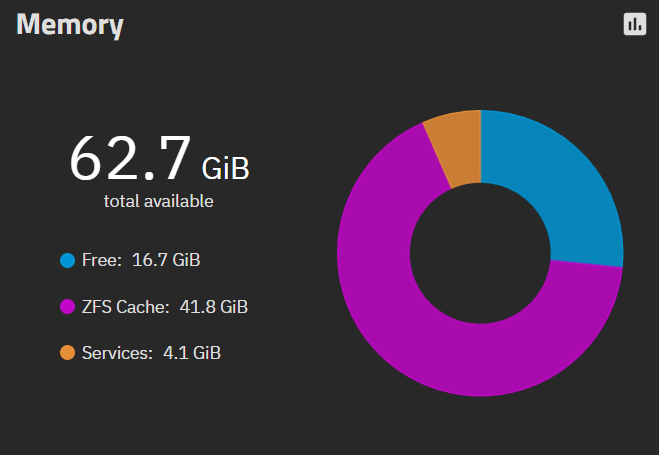Click the 4.1 GiB services value
This screenshot has height=455, width=659.
tap(192, 353)
